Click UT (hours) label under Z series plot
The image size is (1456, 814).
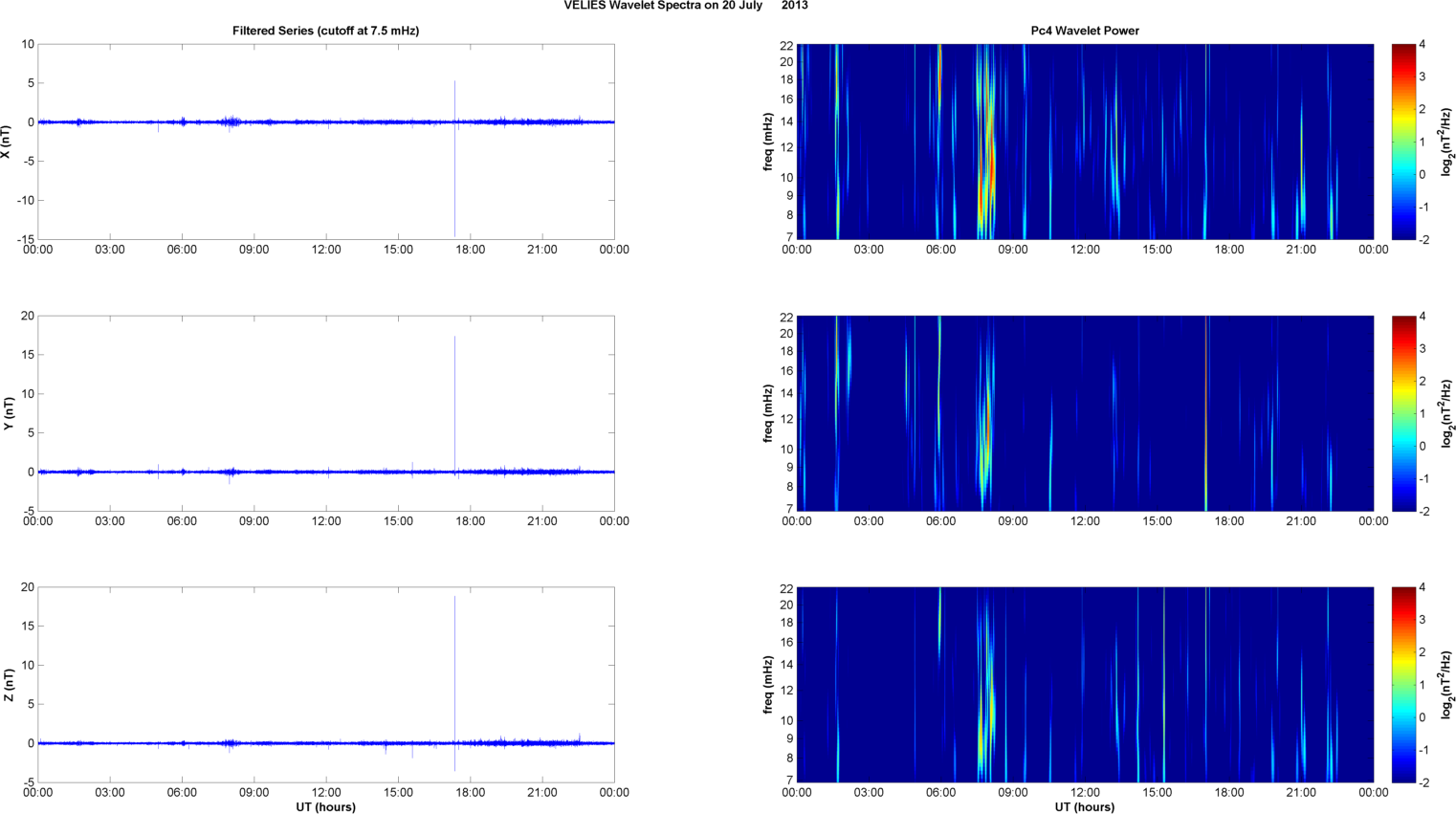(x=325, y=807)
